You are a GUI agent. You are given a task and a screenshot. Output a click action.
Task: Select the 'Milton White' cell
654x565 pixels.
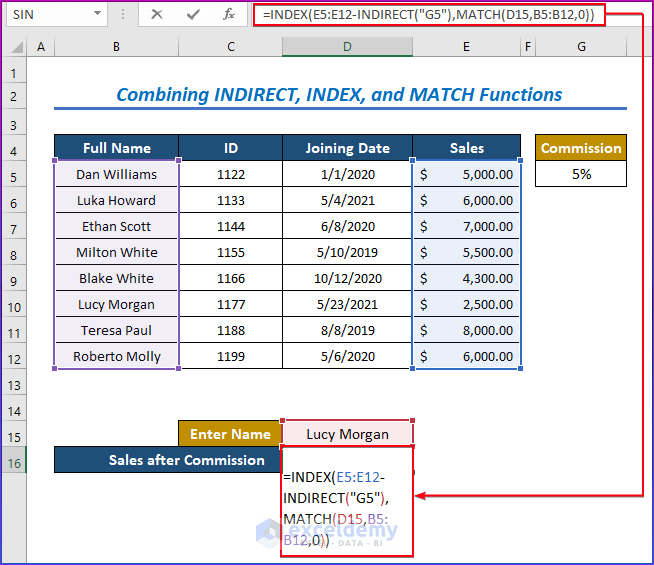coord(116,252)
